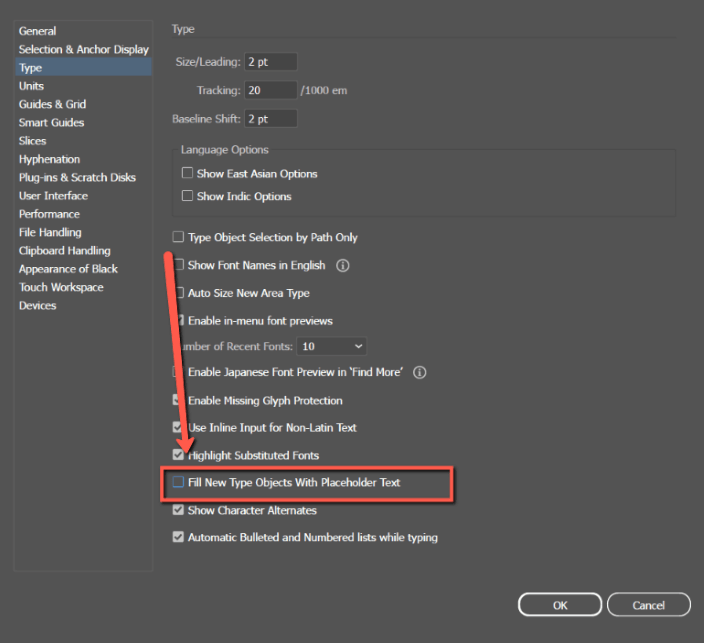Toggle Type Object Selection by Path Only
The height and width of the screenshot is (643, 704).
pos(178,237)
